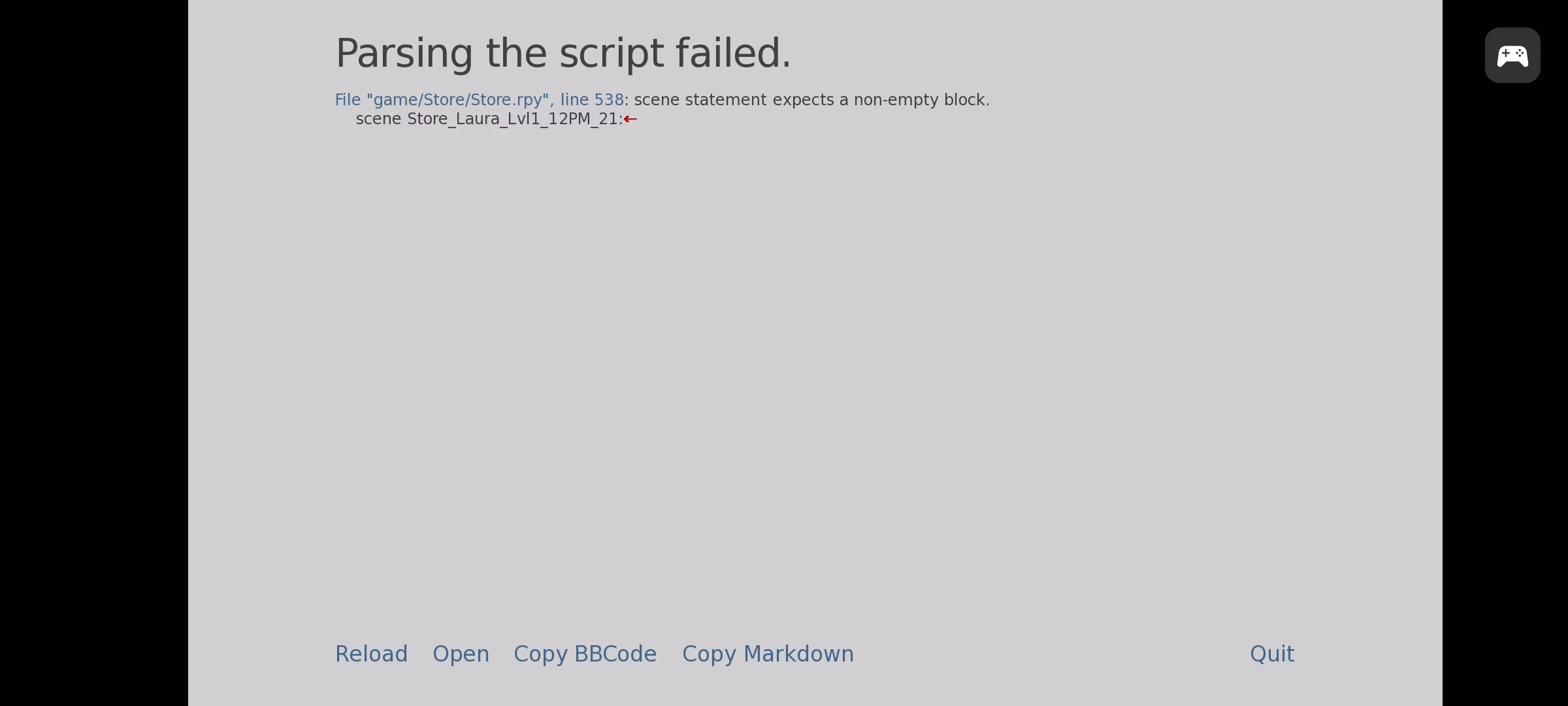This screenshot has height=706, width=1568.
Task: Click the scene Store_Laura_Lvl1_12PM_21 code line
Action: 489,119
